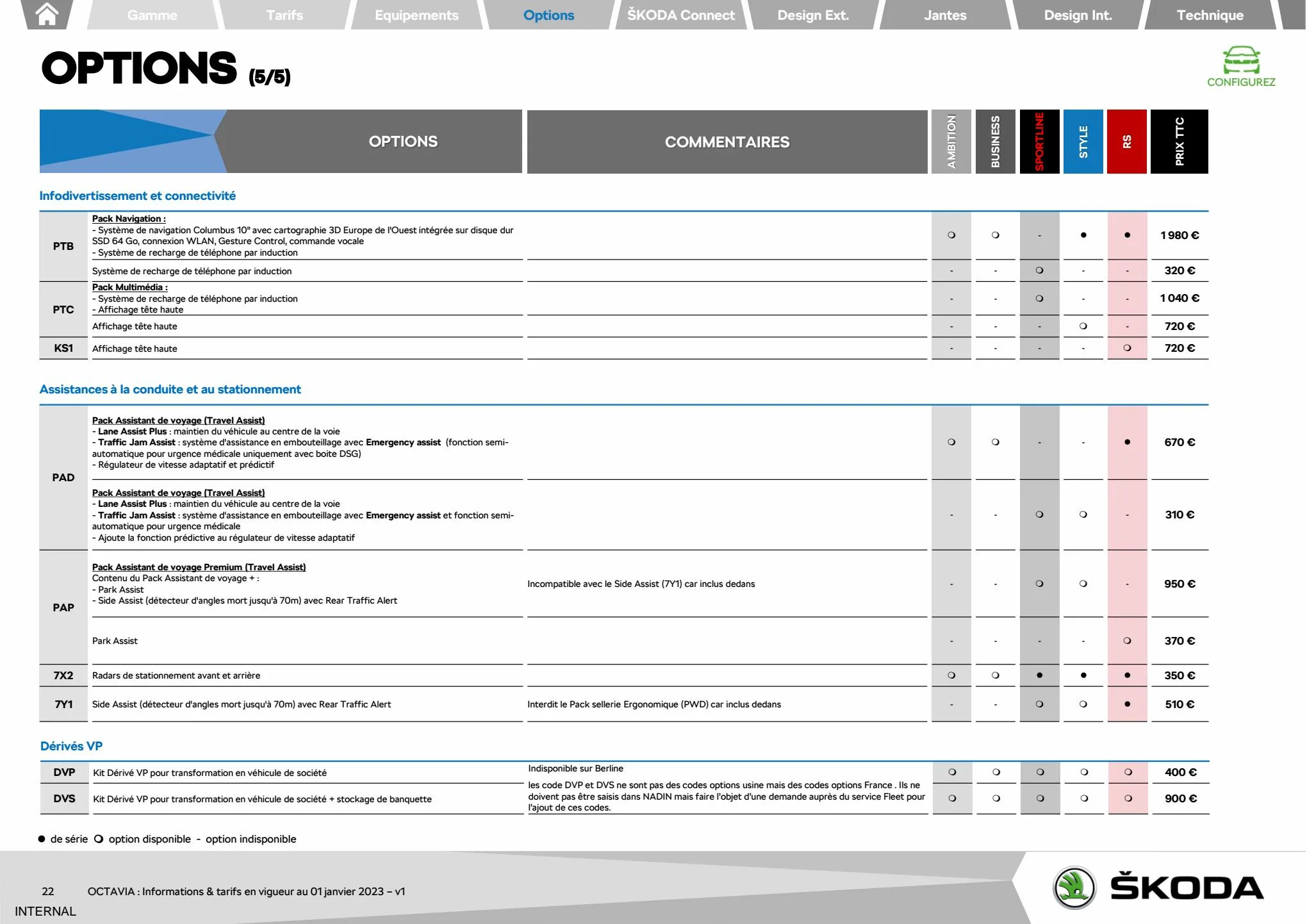1307x924 pixels.
Task: Click the CONFIGUREZ link text
Action: [x=1241, y=82]
